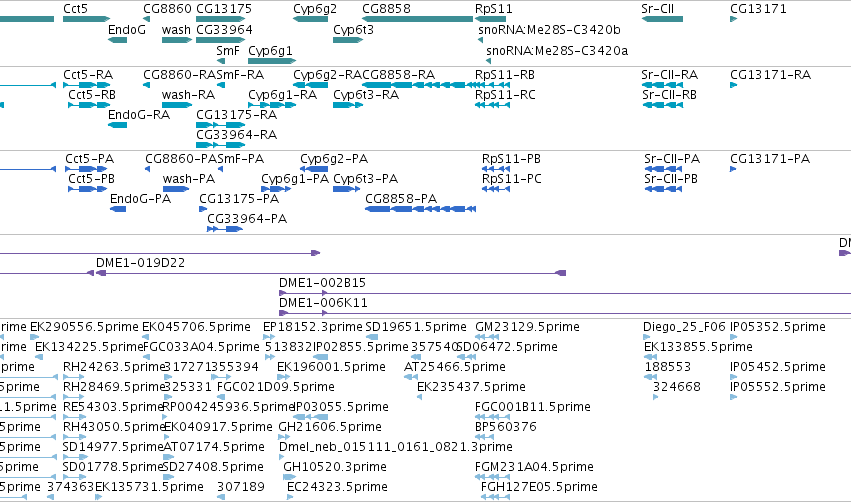
Task: Click EST GH10520.3prime
Action: [x=289, y=477]
